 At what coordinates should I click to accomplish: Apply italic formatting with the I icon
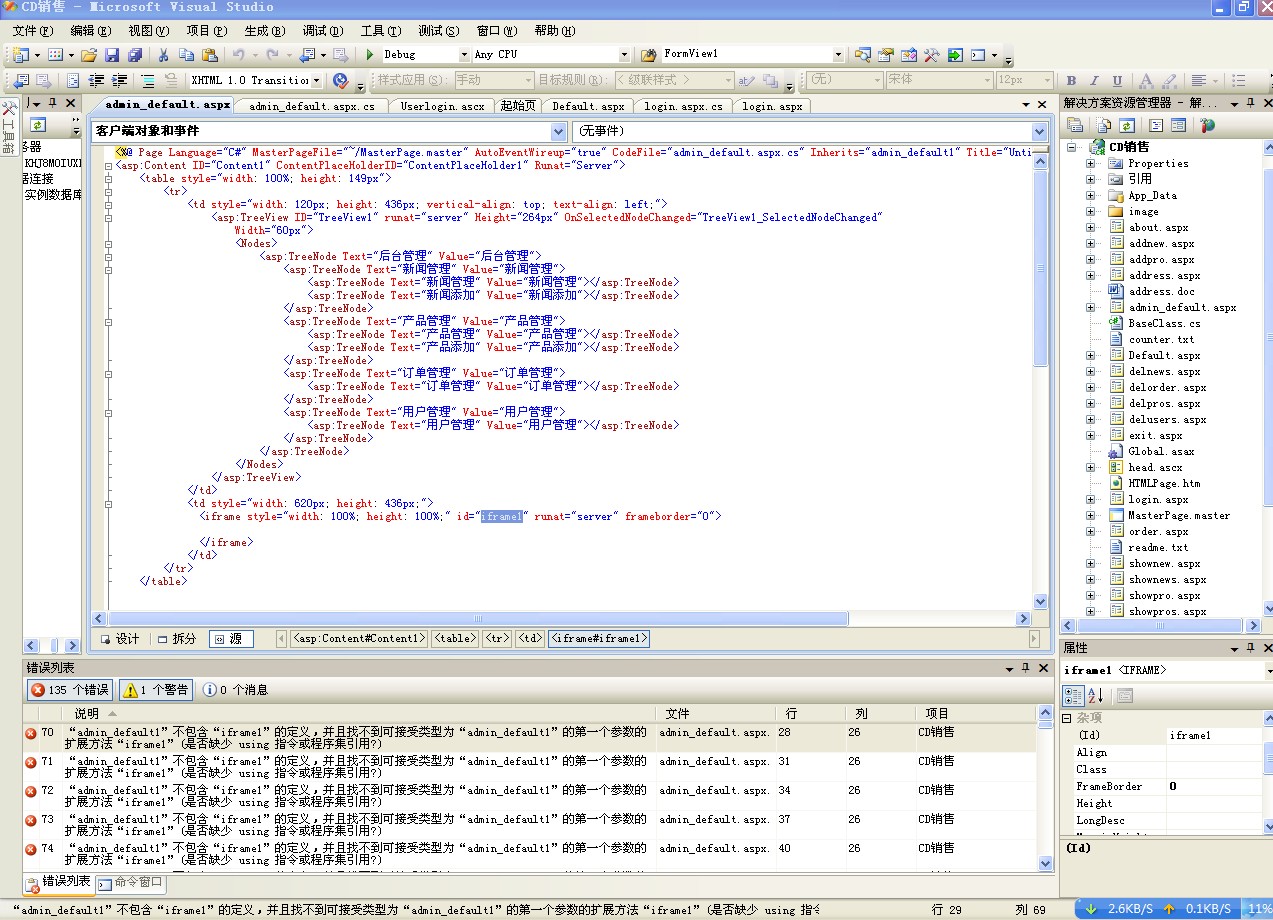1094,79
